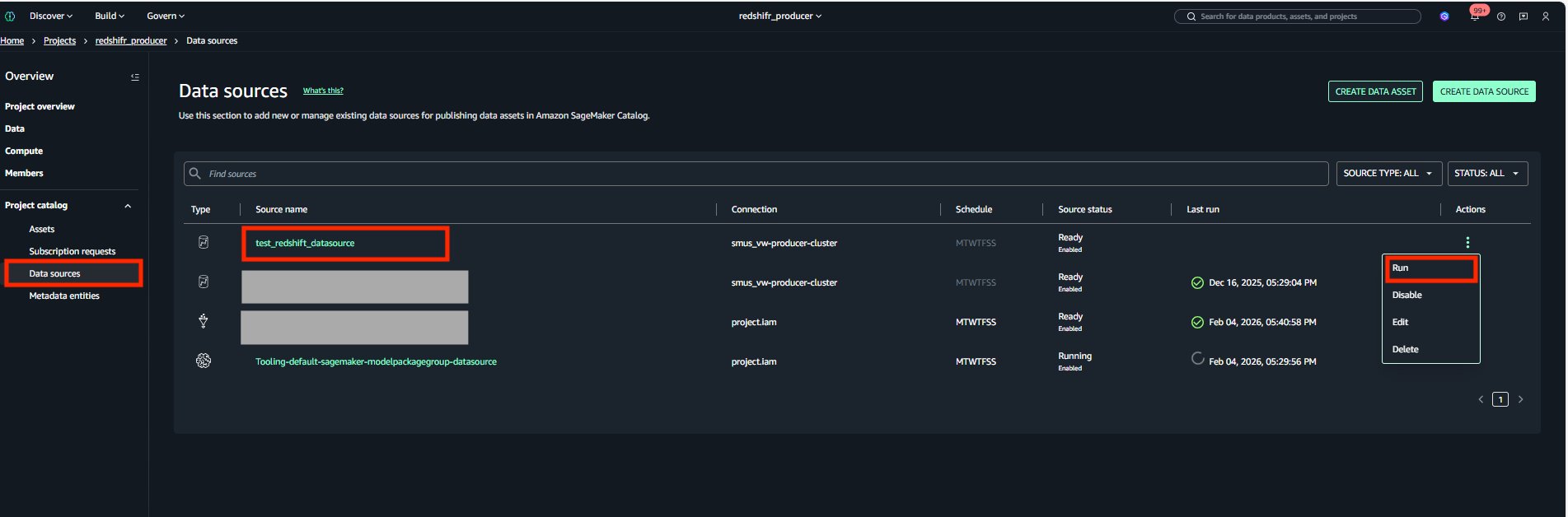
Task: Open Project overview in sidebar
Action: (x=40, y=106)
